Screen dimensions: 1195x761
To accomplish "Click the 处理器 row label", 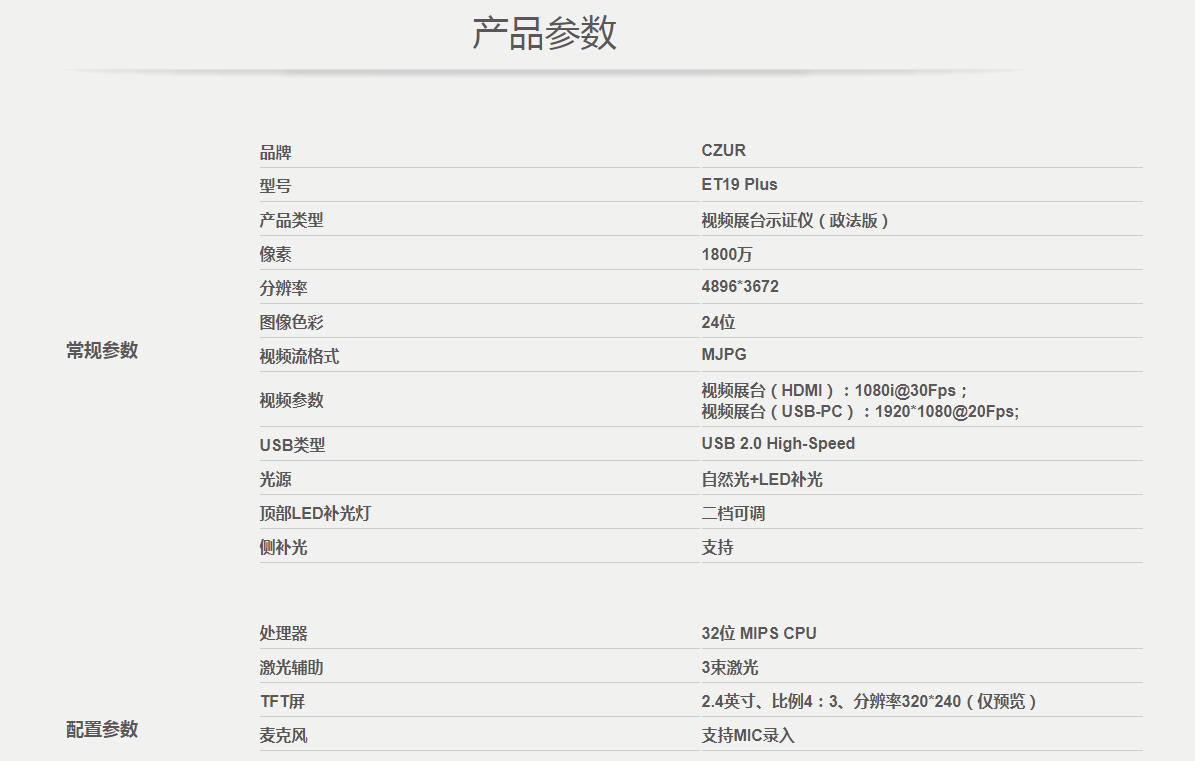I will coord(284,634).
